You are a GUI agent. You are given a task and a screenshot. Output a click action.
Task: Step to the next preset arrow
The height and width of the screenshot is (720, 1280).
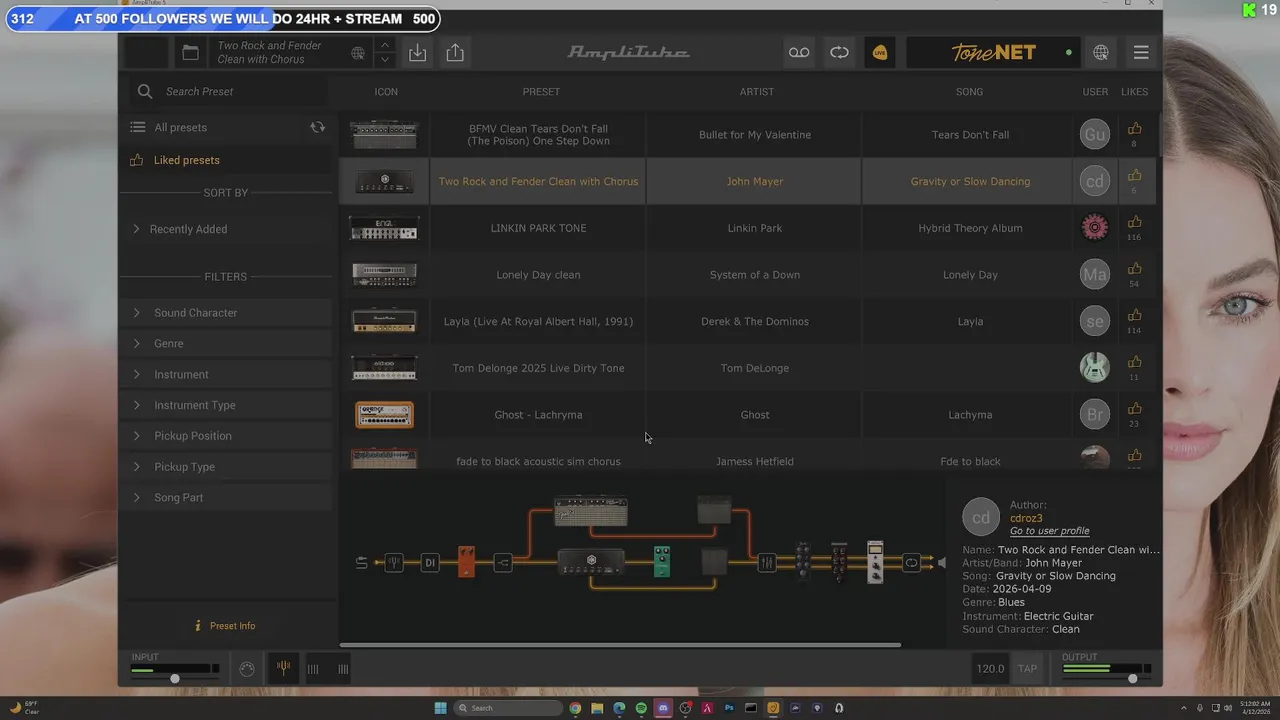[x=385, y=60]
